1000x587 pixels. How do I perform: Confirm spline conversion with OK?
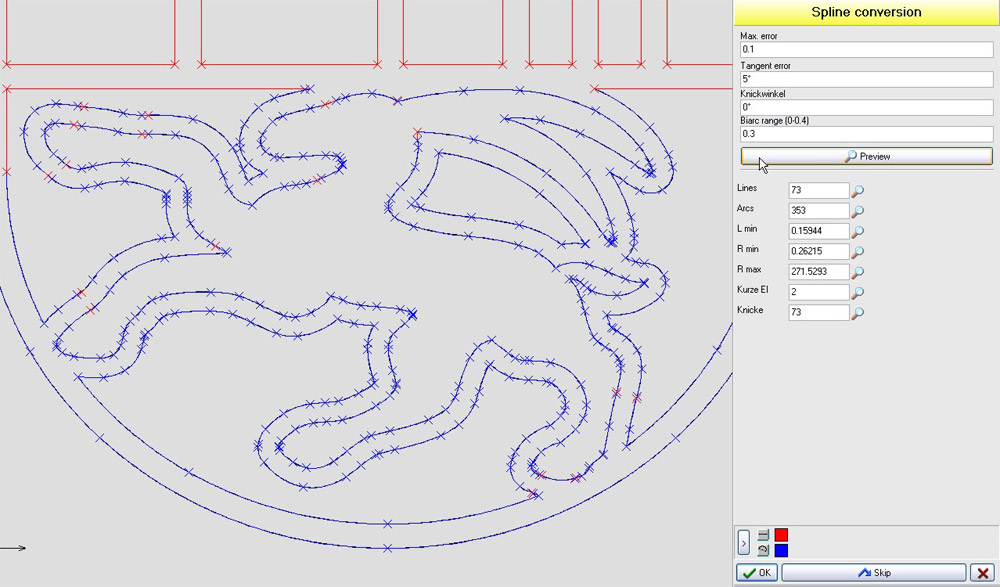[757, 572]
